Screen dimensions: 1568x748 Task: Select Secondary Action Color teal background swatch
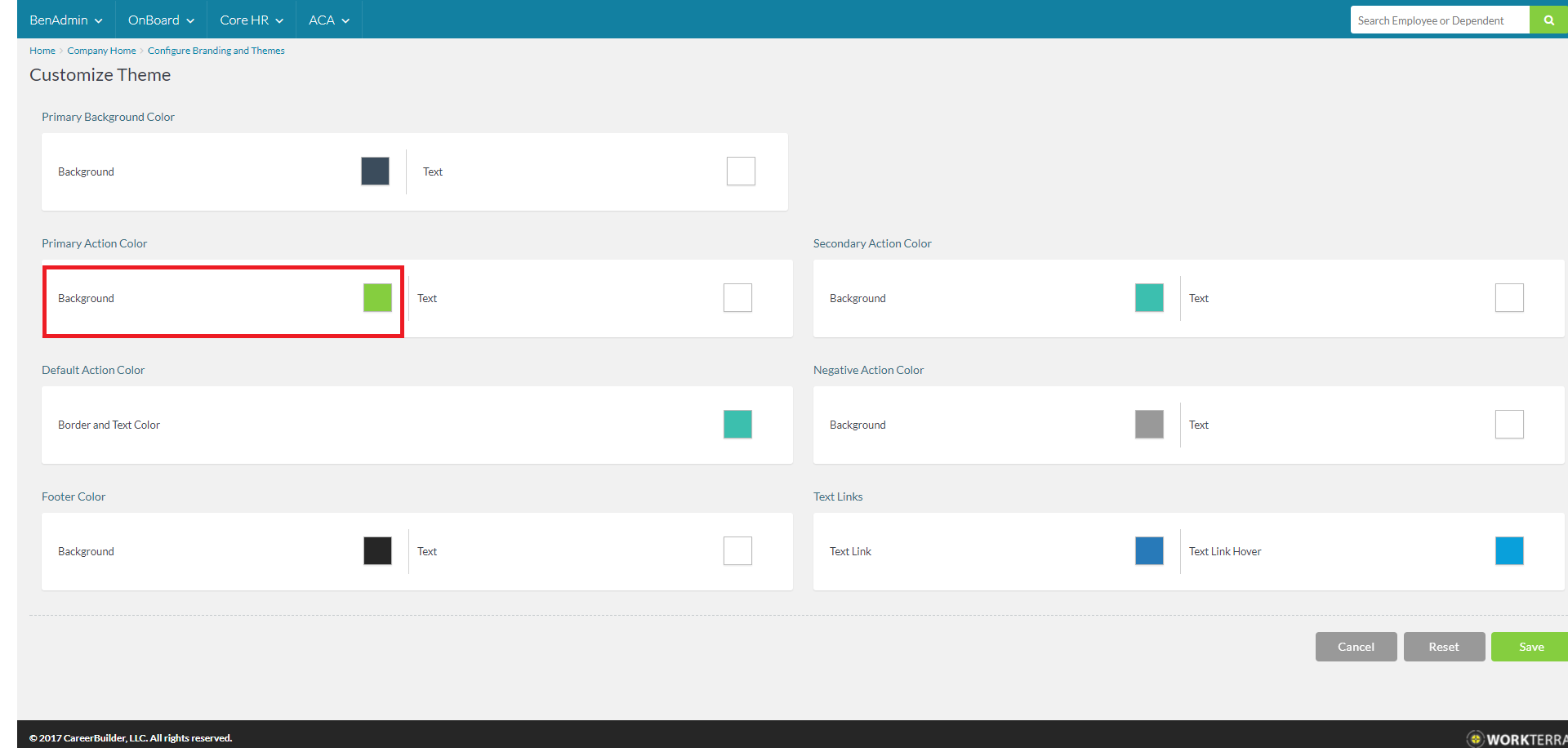(x=1149, y=298)
